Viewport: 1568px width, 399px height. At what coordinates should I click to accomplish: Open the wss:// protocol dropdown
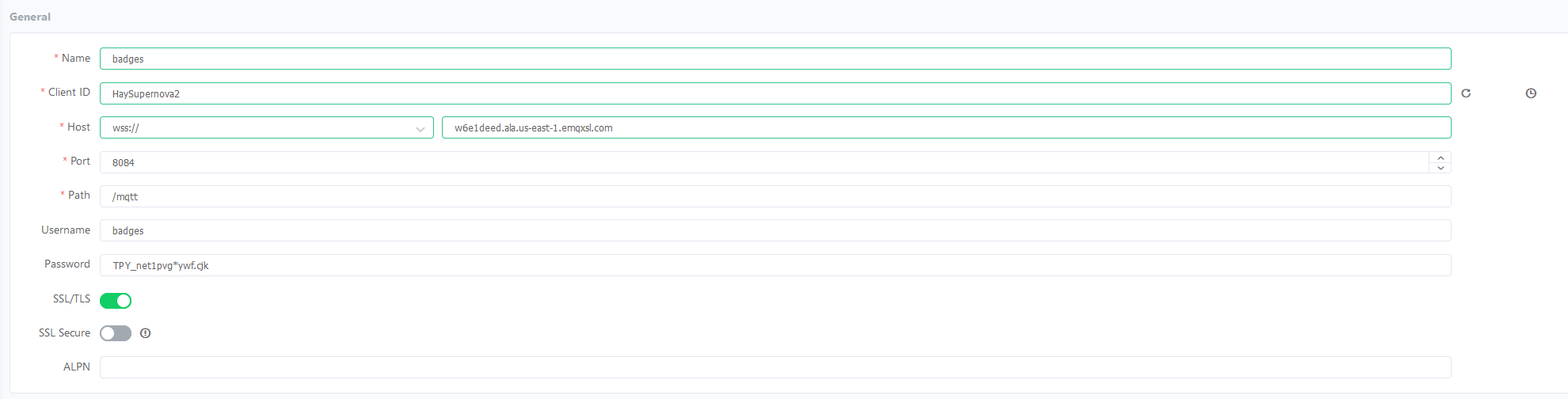266,127
